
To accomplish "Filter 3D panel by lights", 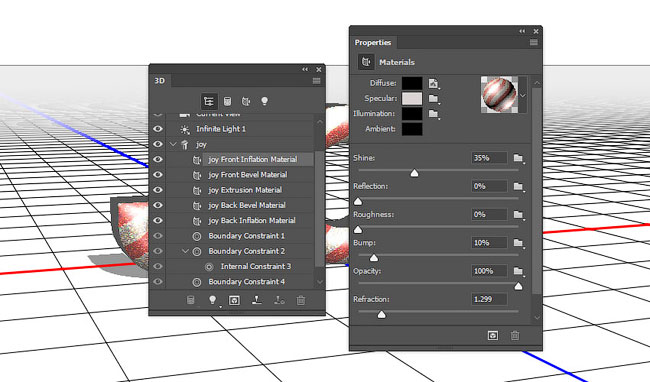I will coord(264,101).
